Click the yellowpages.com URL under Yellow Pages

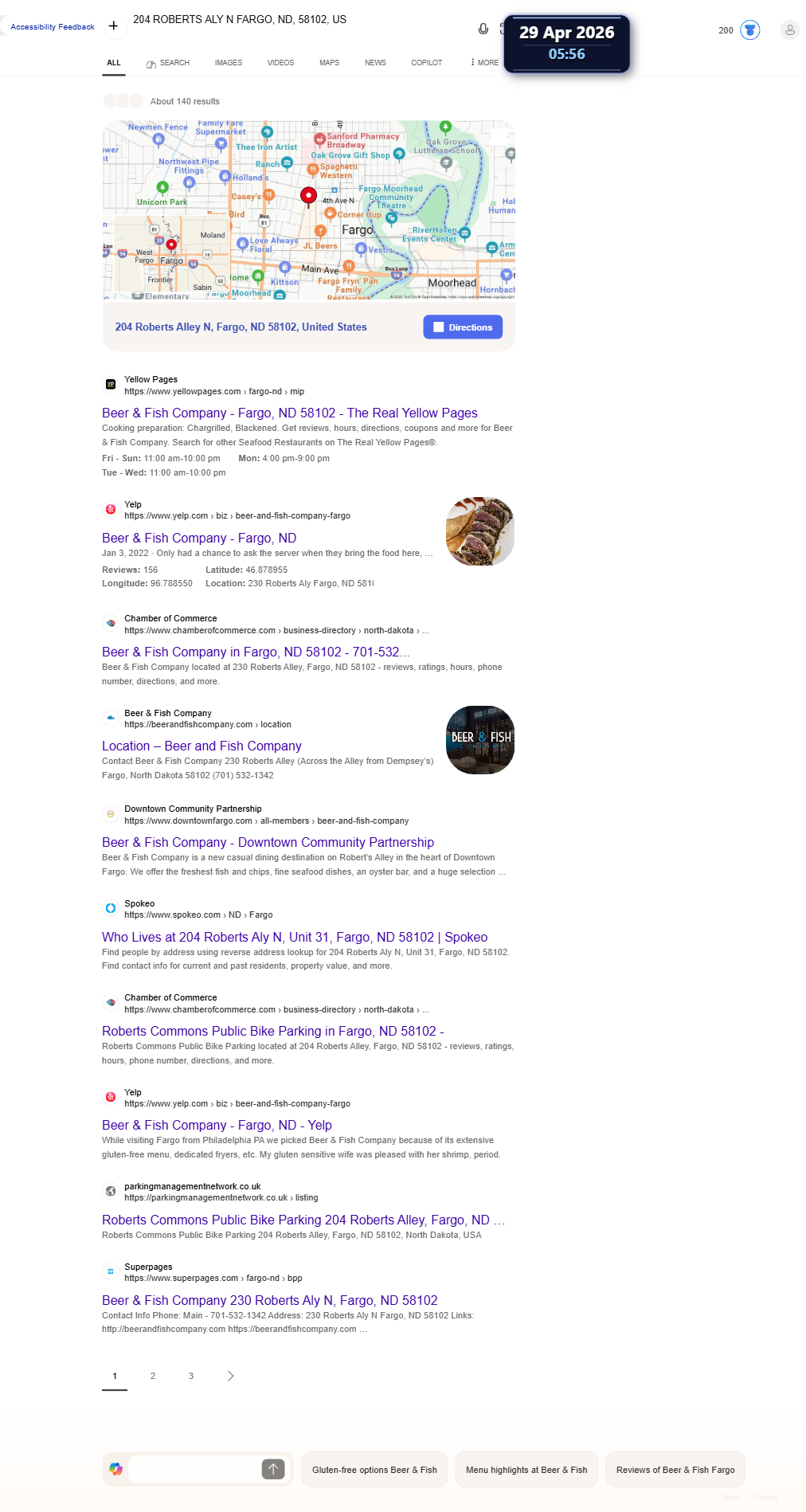214,392
